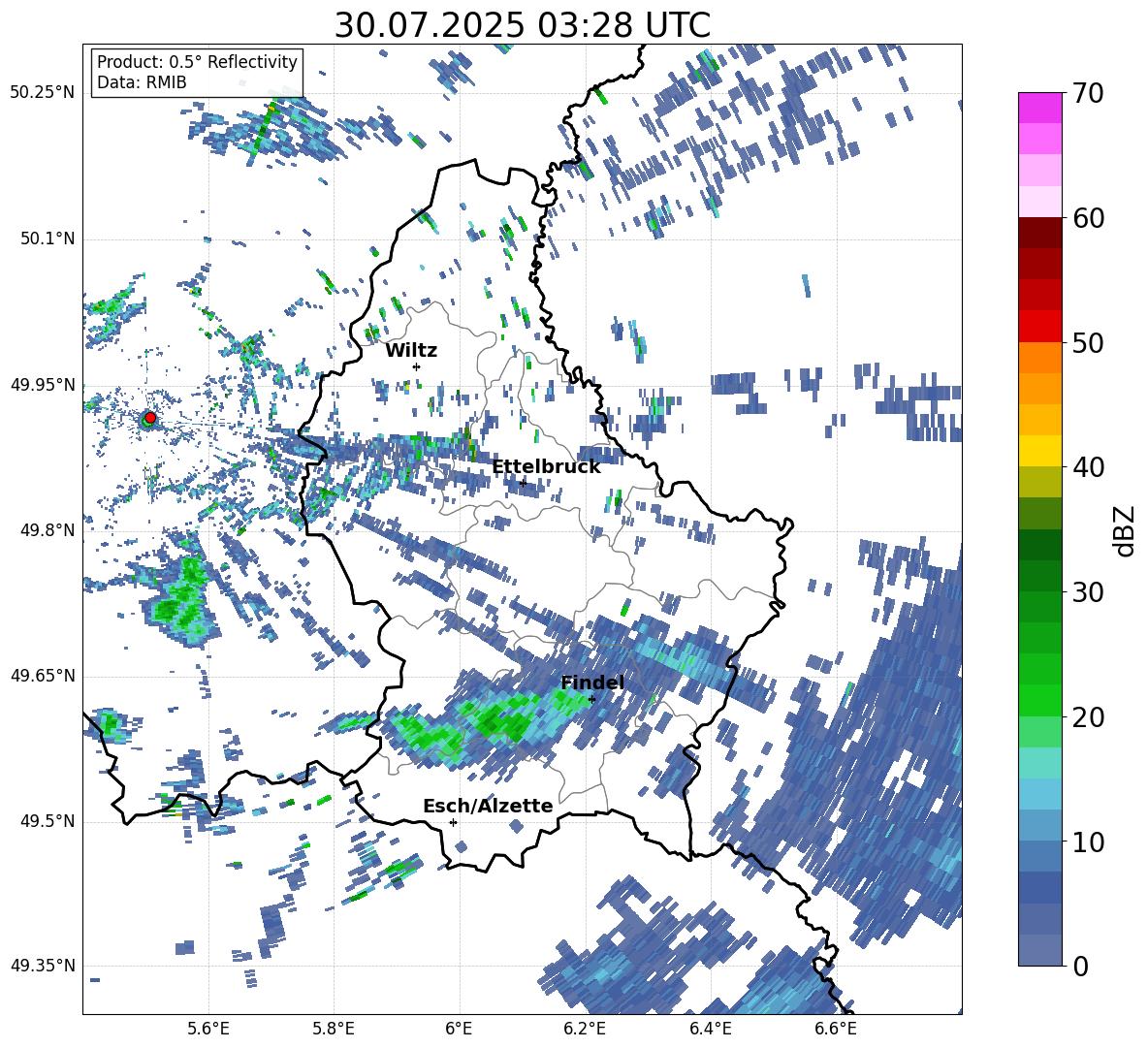Click the colorbar tick label 50
Image resolution: width=1148 pixels, height=1048 pixels.
pos(1087,342)
